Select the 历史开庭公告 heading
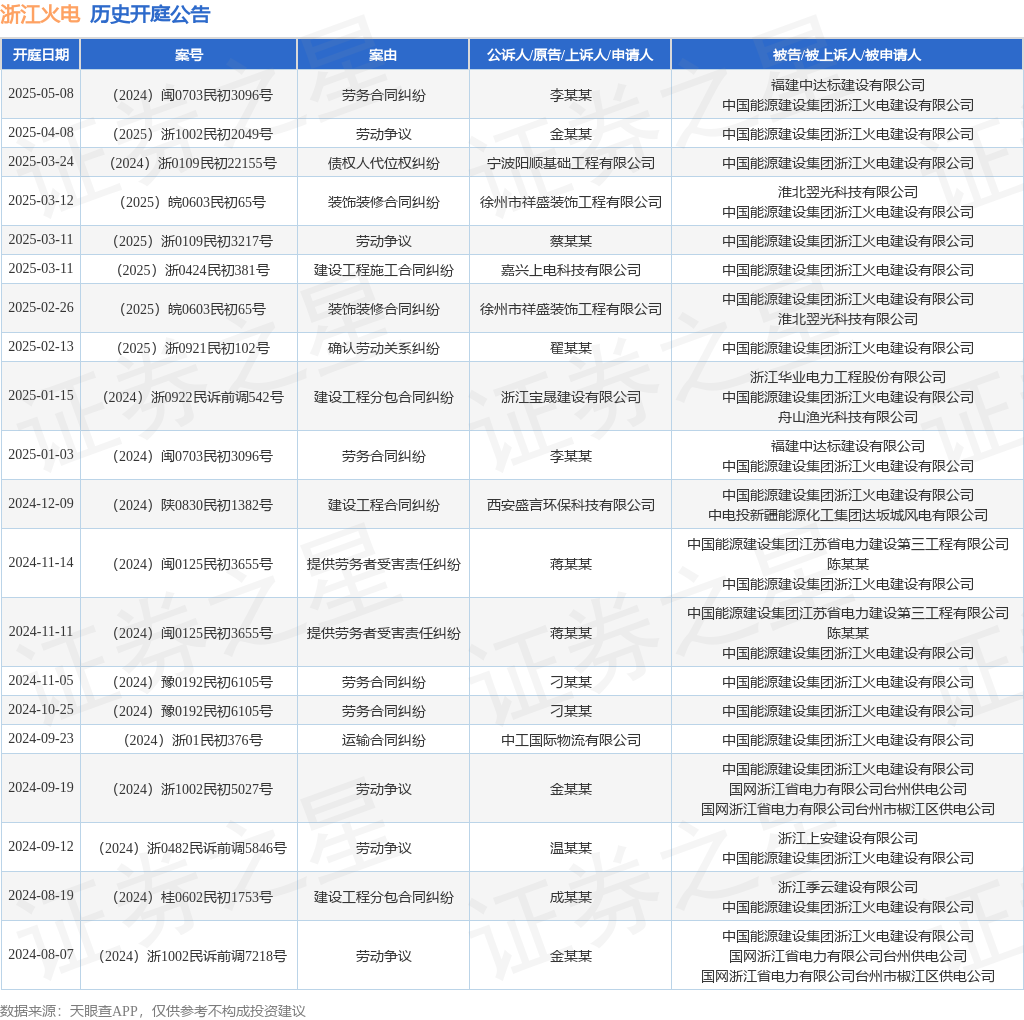This screenshot has width=1024, height=1020. [150, 14]
